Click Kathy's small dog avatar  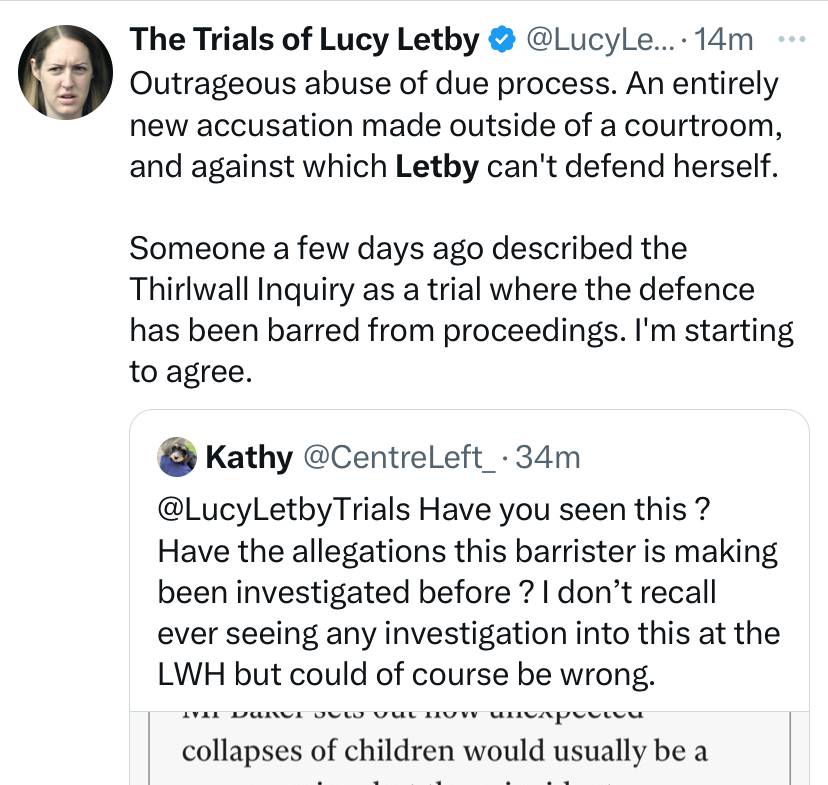[177, 457]
